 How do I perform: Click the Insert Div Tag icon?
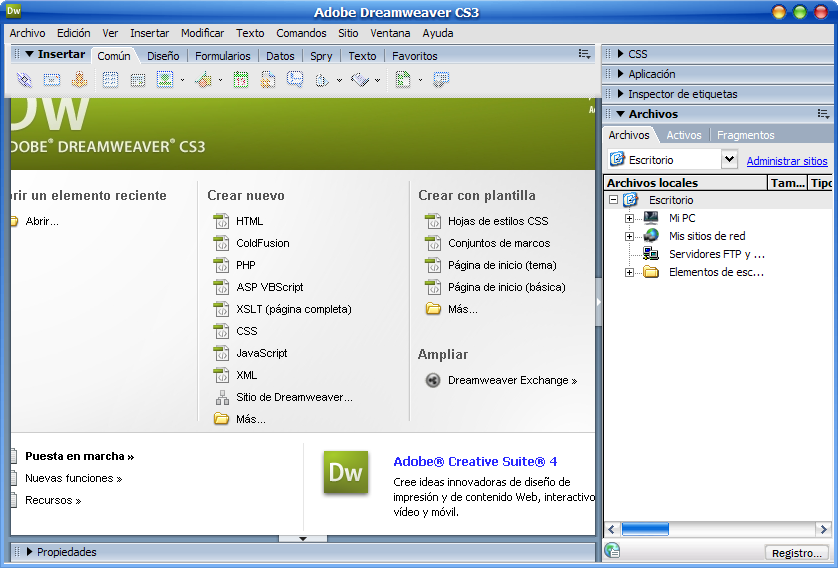138,80
